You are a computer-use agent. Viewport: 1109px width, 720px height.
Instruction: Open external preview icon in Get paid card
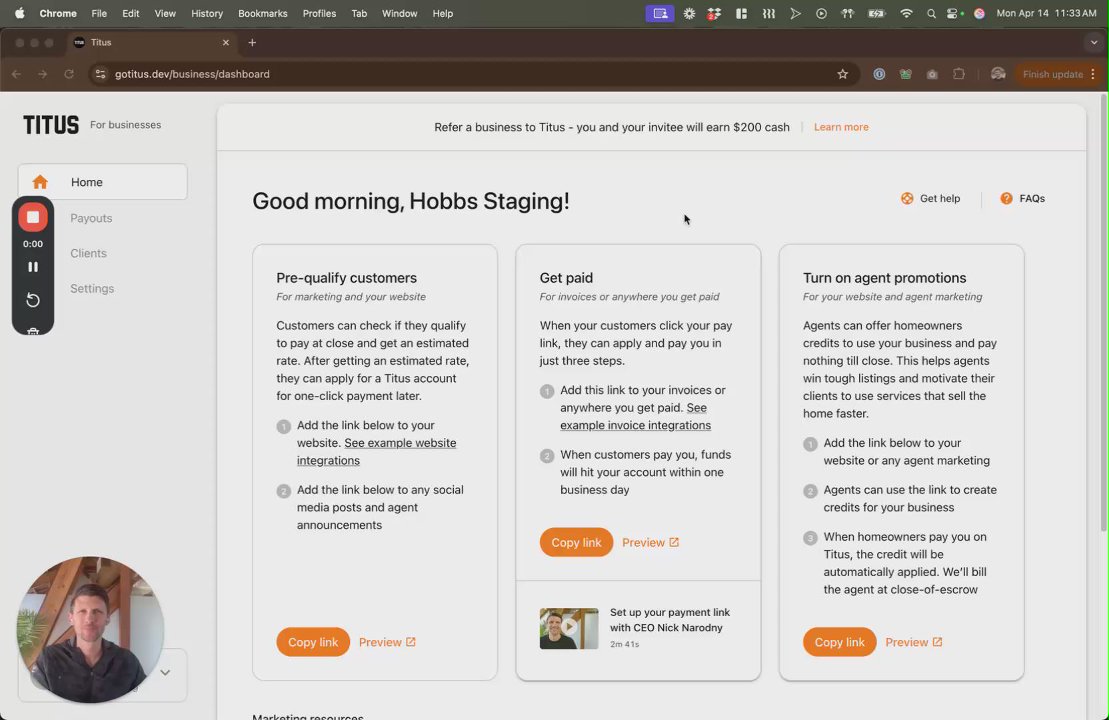pos(674,542)
